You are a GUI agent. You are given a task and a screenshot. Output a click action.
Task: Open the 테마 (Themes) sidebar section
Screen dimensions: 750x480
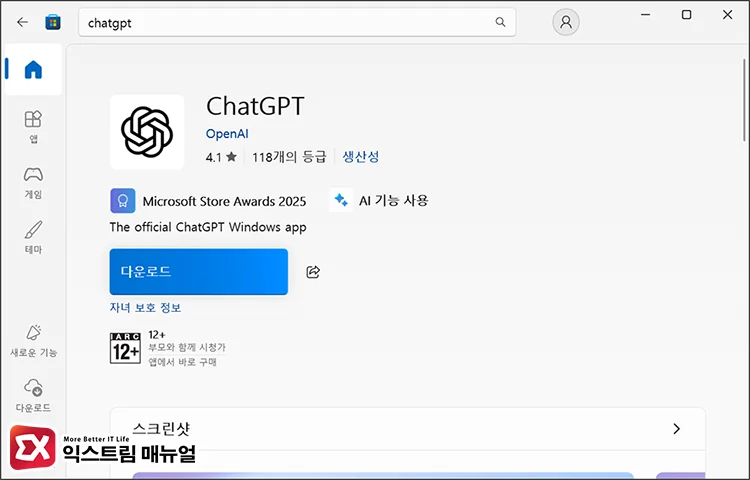(x=33, y=237)
